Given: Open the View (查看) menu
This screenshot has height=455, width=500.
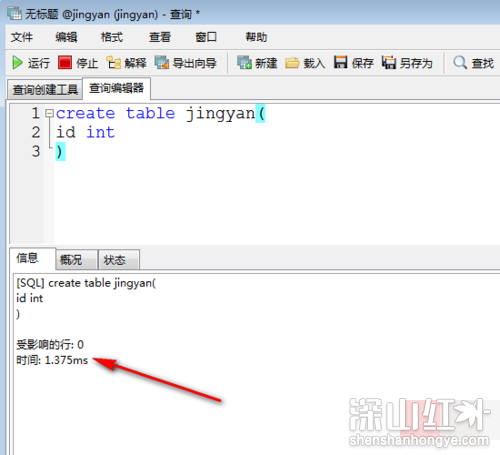Looking at the screenshot, I should [x=160, y=37].
